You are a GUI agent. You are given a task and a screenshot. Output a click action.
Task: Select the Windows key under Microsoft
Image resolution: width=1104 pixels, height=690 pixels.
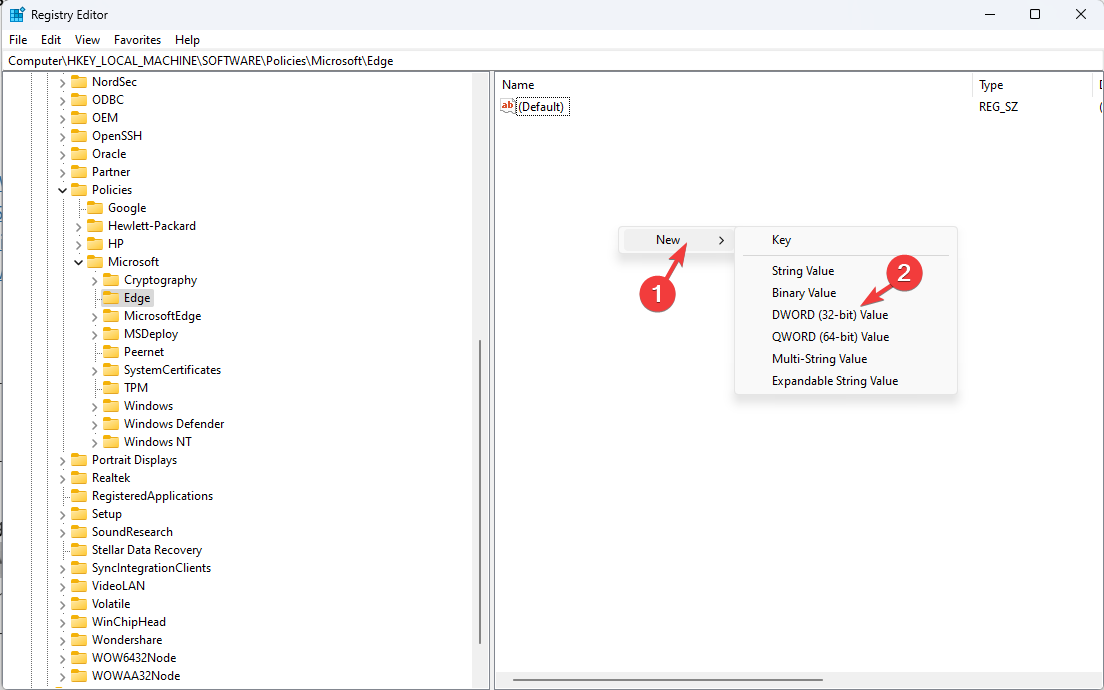(148, 406)
